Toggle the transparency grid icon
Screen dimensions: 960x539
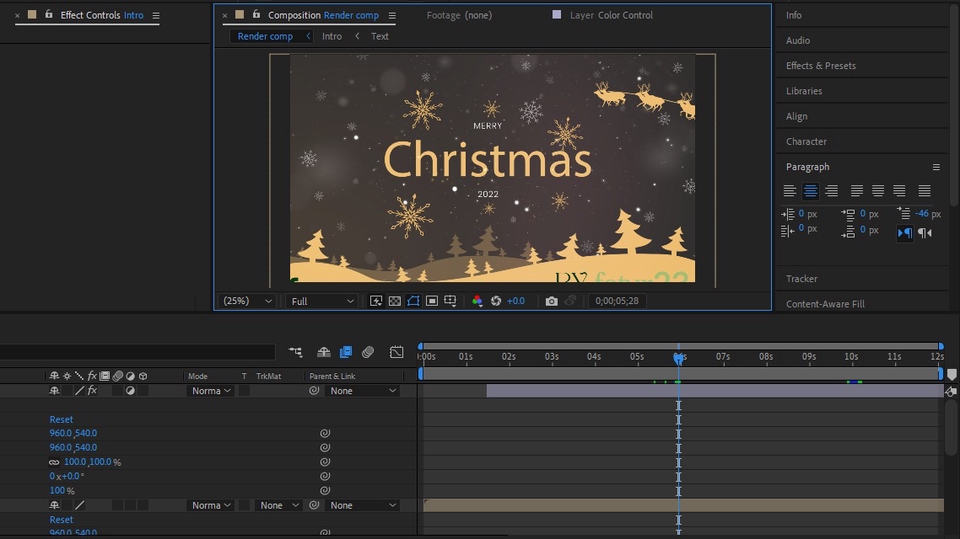coord(395,301)
